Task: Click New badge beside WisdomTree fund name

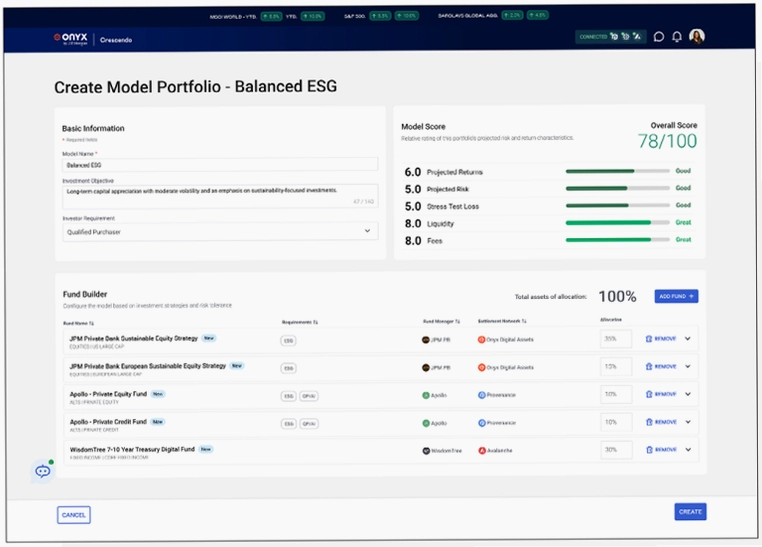Action: point(206,449)
